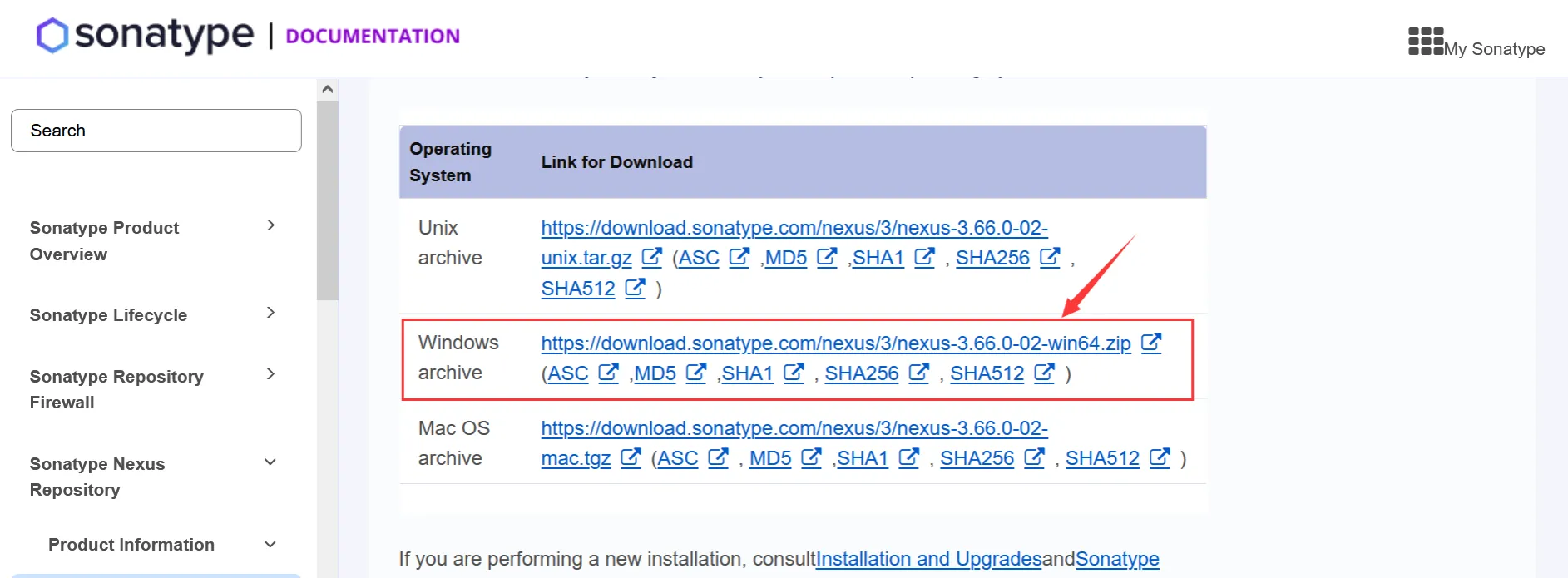Image resolution: width=1568 pixels, height=578 pixels.
Task: Open Product Information submenu item
Action: 131,545
